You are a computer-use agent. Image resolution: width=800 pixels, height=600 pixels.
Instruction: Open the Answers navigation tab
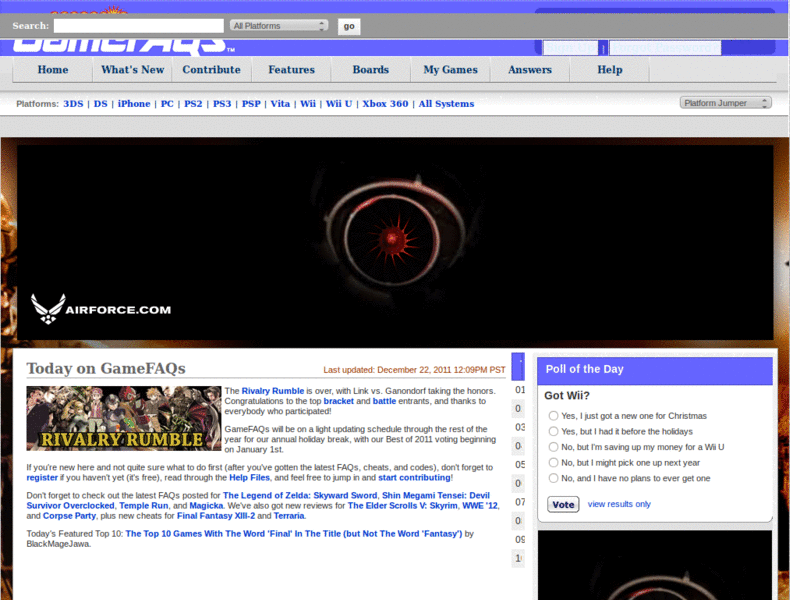(530, 70)
